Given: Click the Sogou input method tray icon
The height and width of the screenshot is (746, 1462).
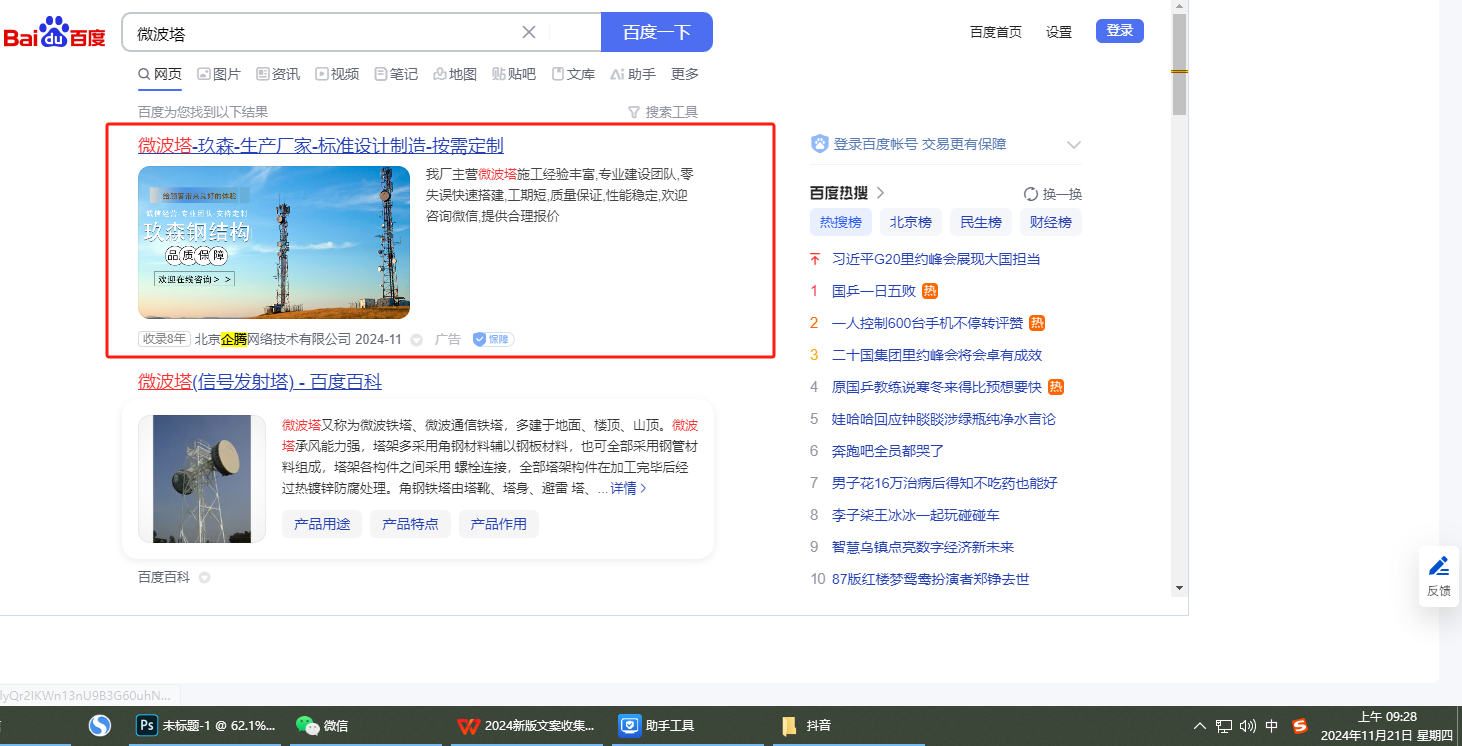Looking at the screenshot, I should [1299, 726].
